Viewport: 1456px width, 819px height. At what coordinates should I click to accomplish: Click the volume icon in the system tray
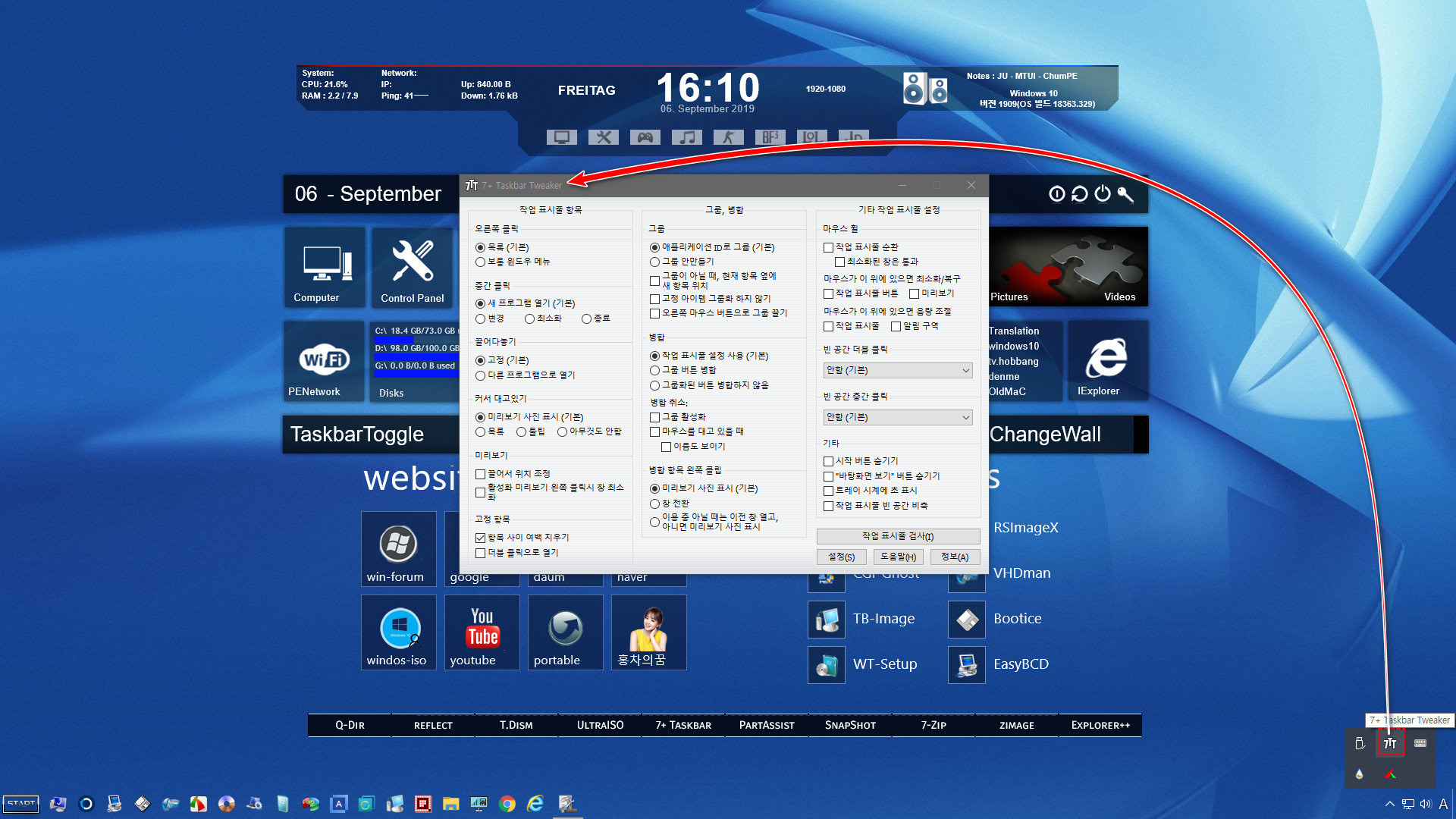coord(1426,804)
